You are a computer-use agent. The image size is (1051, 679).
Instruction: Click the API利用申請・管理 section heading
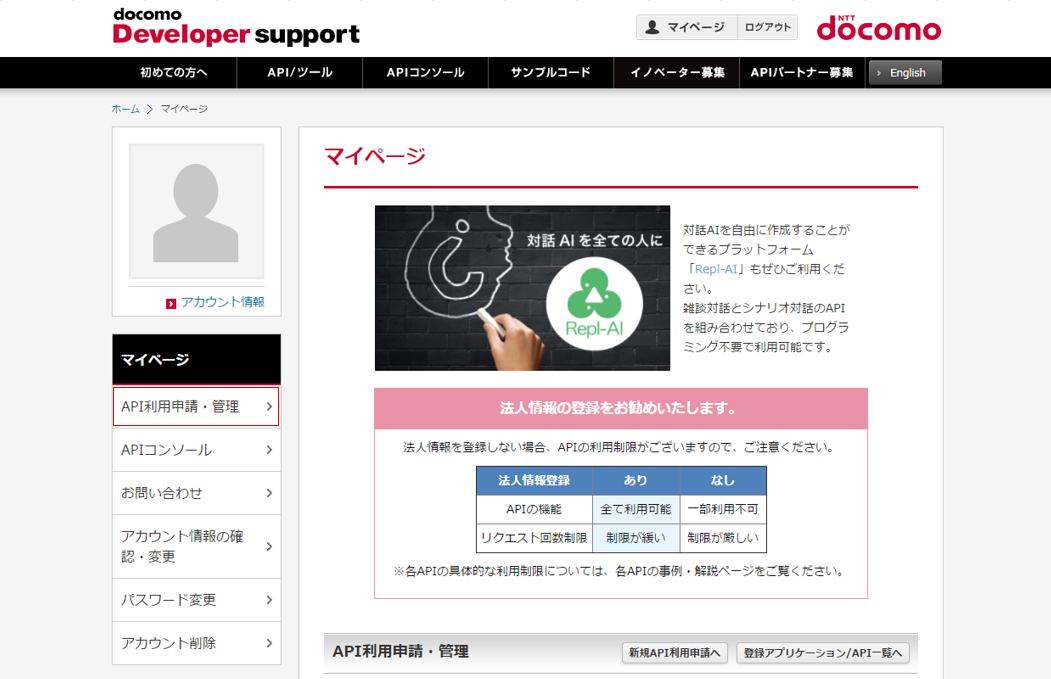pyautogui.click(x=400, y=652)
